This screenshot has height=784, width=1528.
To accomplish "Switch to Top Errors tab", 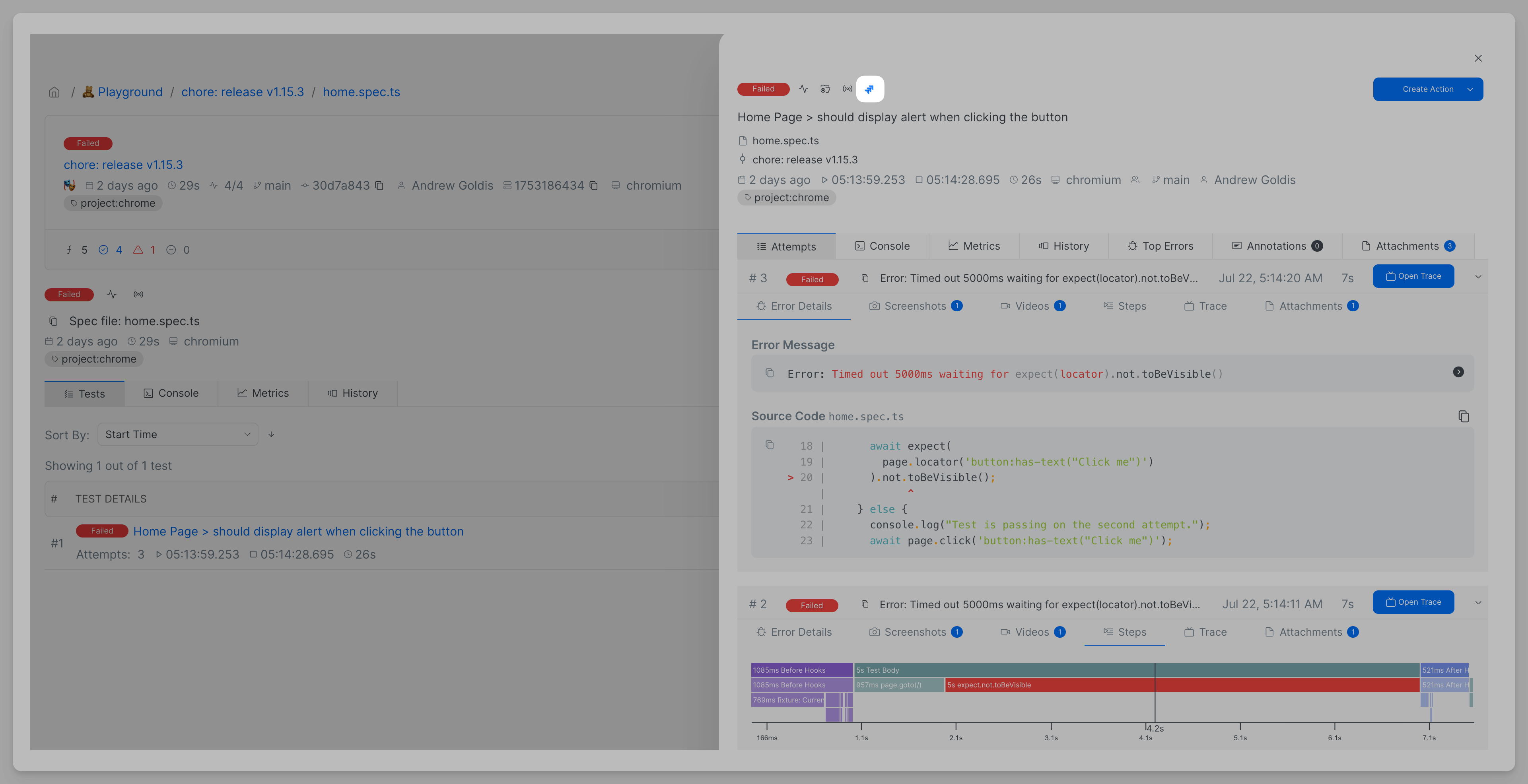I will click(x=1160, y=246).
